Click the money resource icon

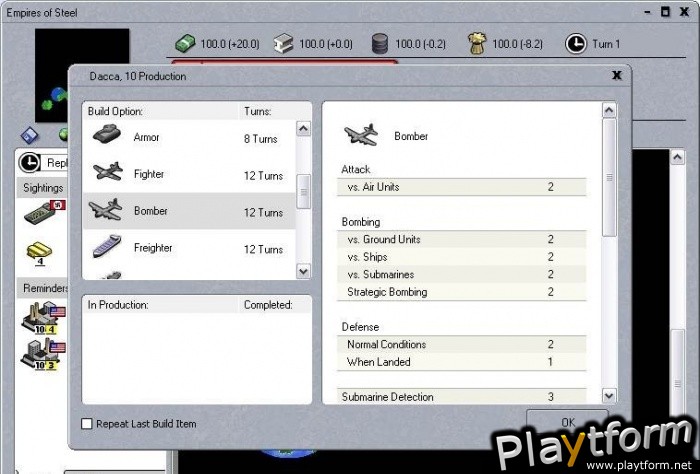click(x=185, y=44)
